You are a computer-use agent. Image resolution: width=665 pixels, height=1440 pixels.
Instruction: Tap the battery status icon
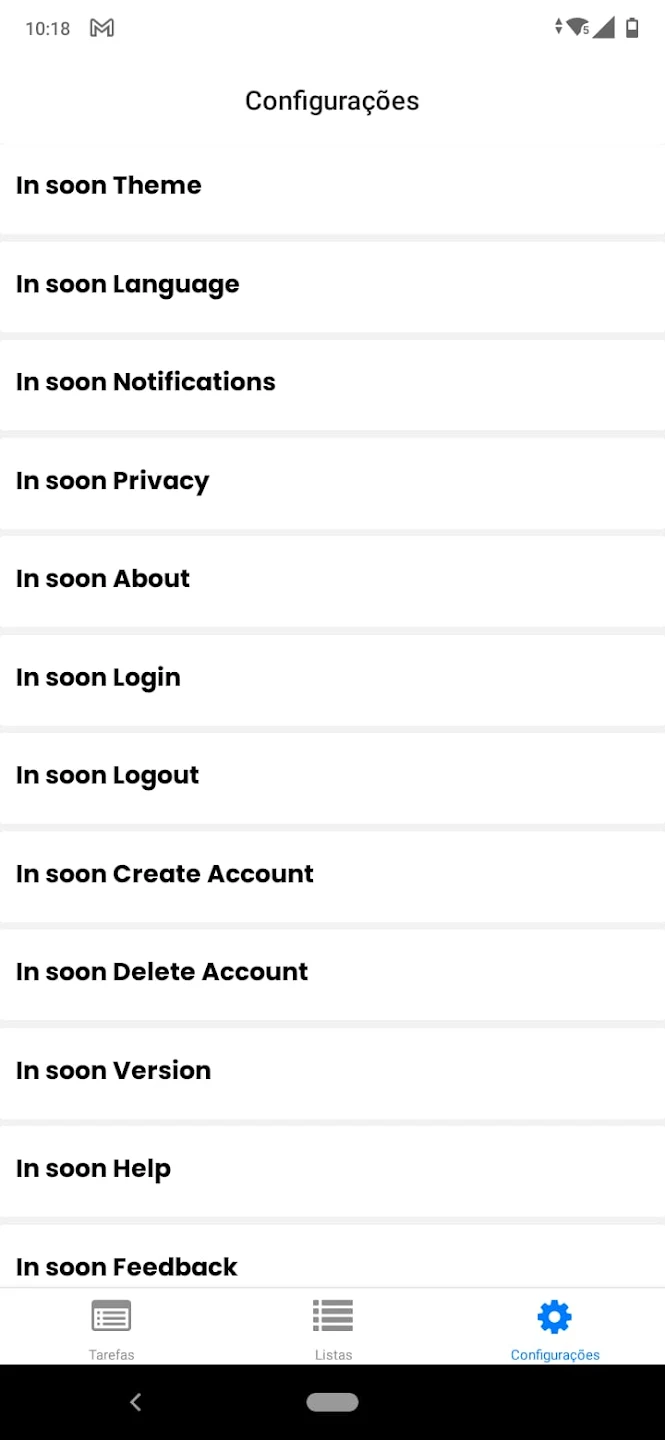pyautogui.click(x=632, y=28)
